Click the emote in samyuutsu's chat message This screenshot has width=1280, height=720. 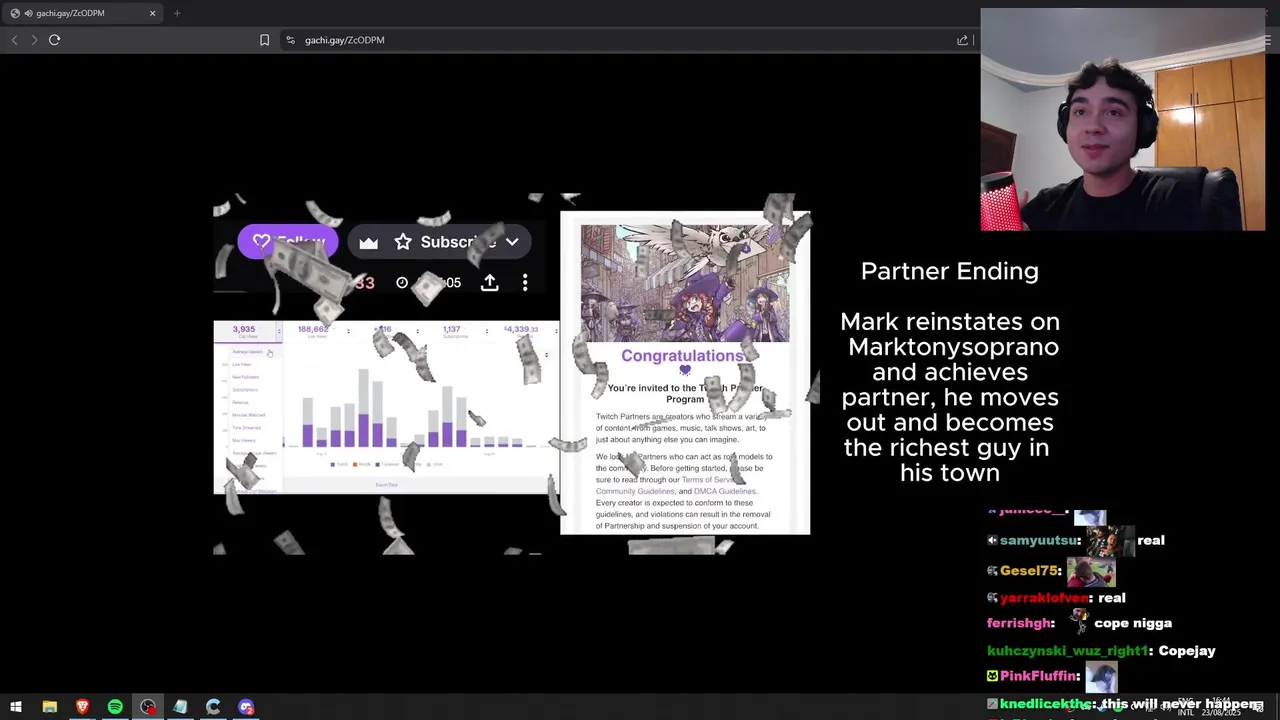[1110, 542]
